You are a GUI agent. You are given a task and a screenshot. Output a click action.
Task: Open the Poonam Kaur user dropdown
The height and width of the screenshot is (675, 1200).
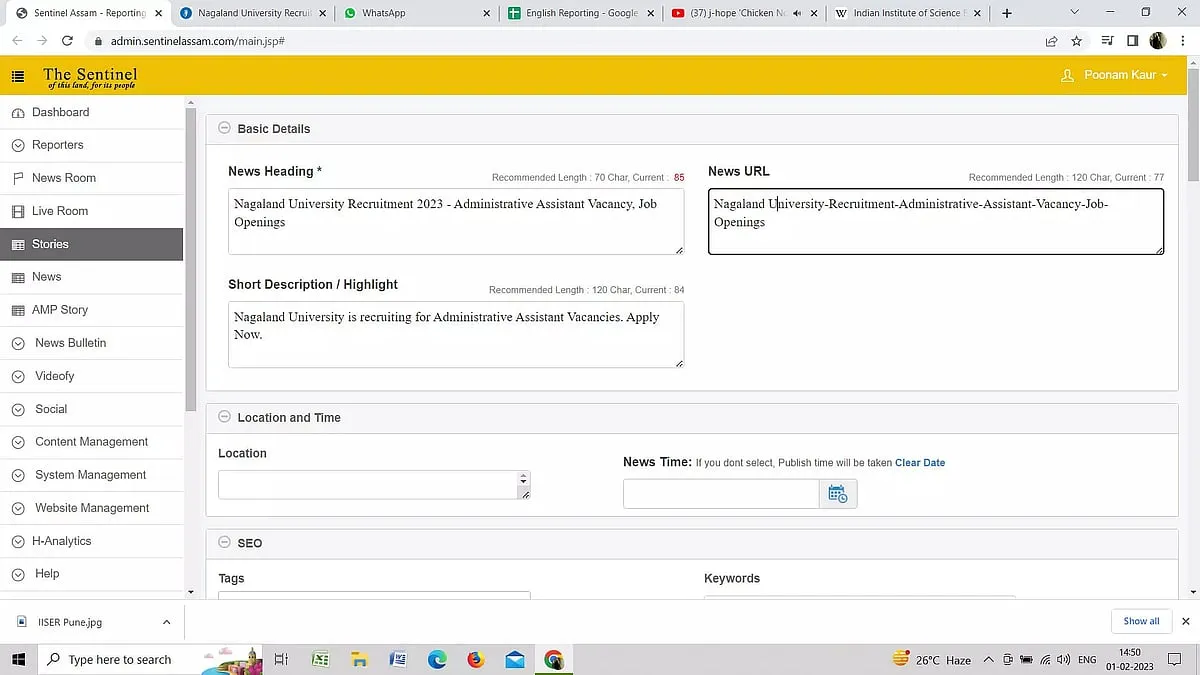[x=1114, y=76]
